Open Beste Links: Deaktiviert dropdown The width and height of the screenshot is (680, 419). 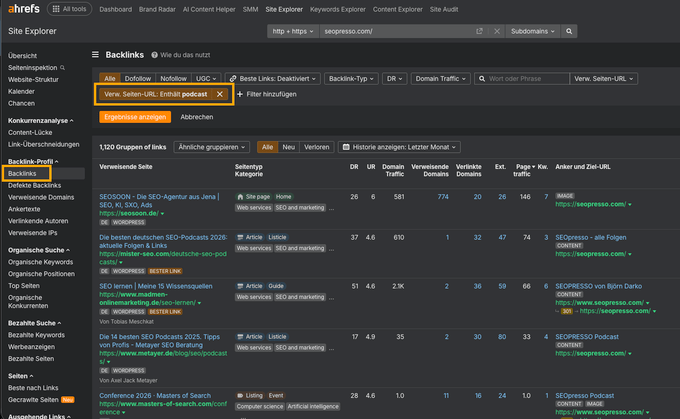coord(272,79)
